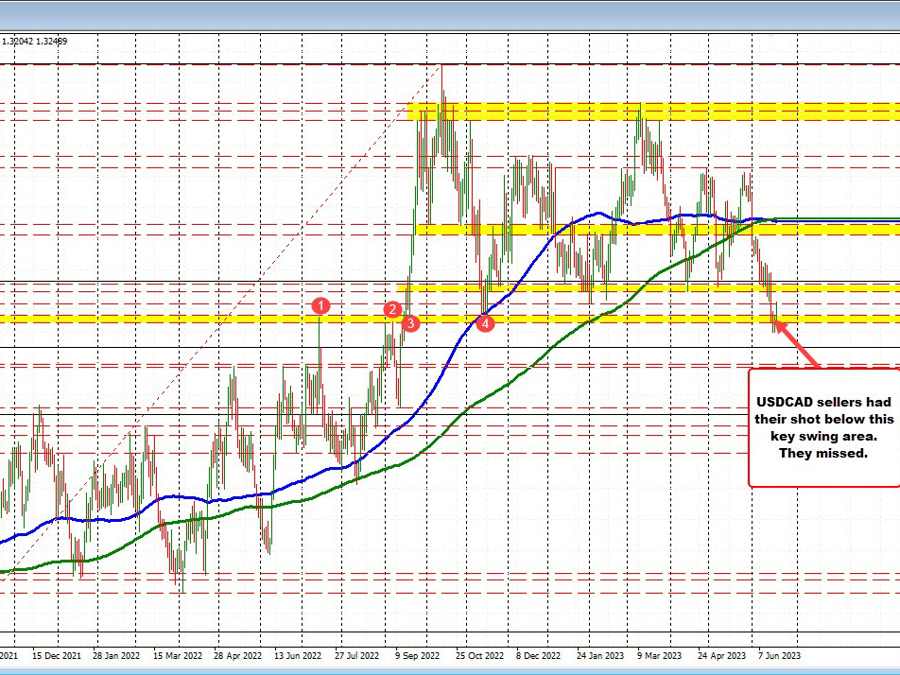Screen dimensions: 900x675
Task: Select the red swing marker numbered 2
Action: click(393, 310)
